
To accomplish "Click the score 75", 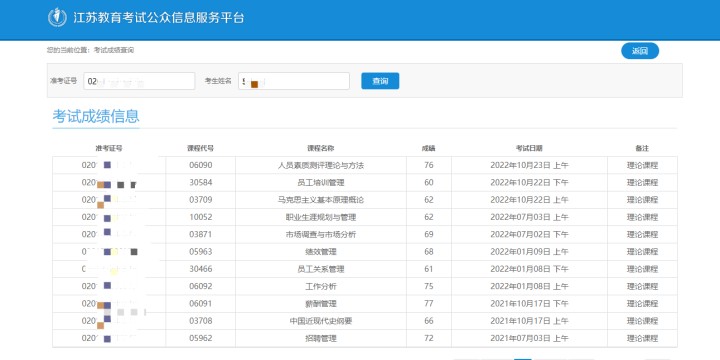I will (x=429, y=286).
